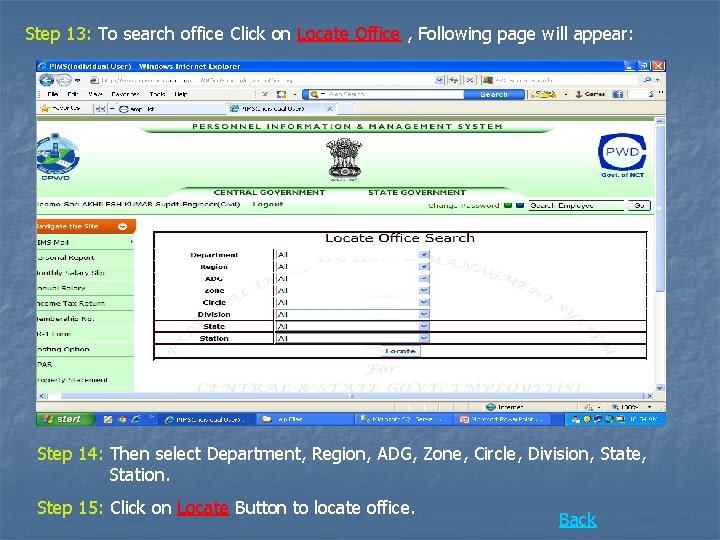Click the blue Search button in toolbar
Viewport: 720px width, 540px height.
click(x=494, y=94)
